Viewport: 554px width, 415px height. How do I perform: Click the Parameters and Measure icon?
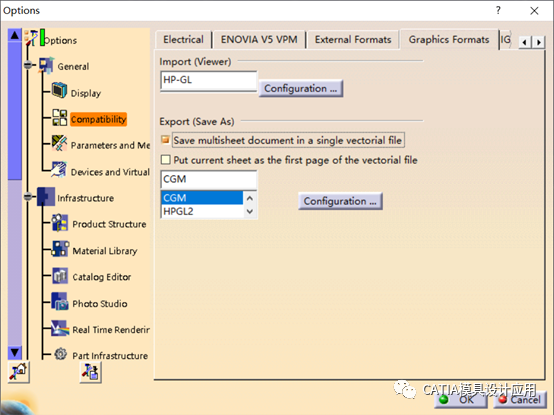point(59,143)
